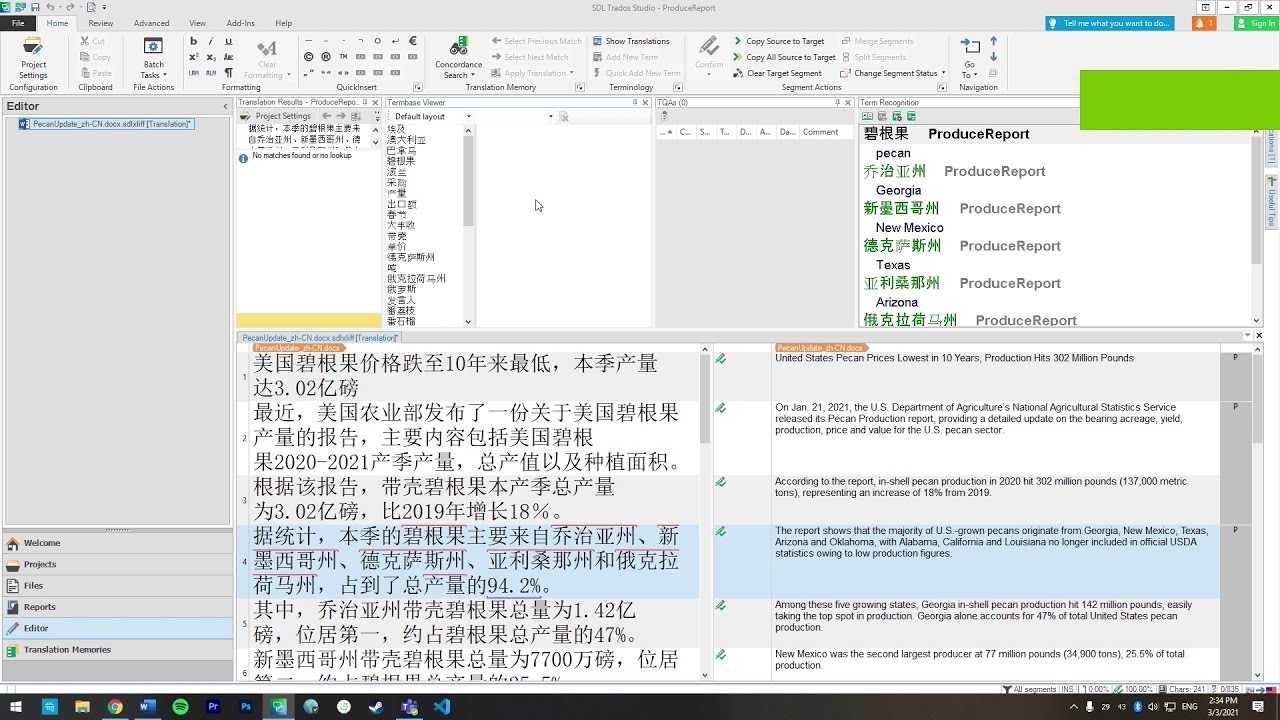
Task: Sort TQAs by Comment column
Action: tap(820, 132)
